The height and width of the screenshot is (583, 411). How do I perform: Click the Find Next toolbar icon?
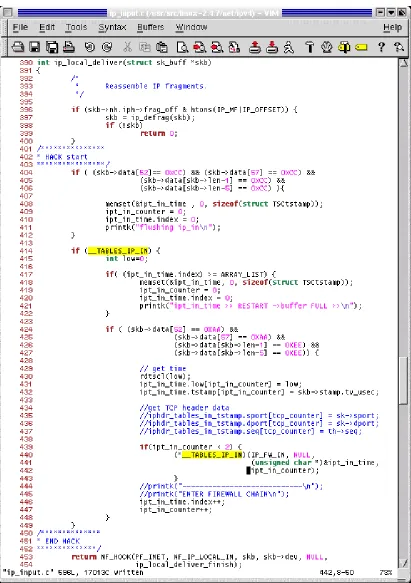199,47
